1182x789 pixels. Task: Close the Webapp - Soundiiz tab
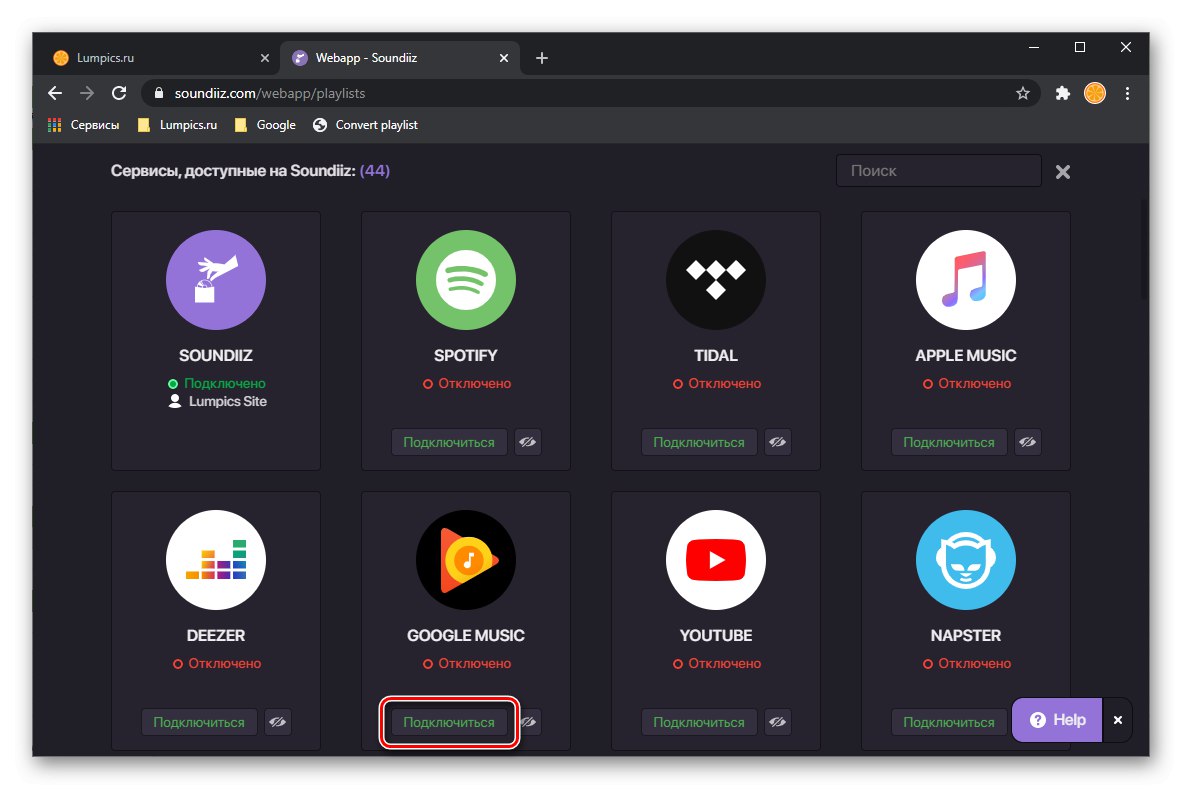click(504, 58)
